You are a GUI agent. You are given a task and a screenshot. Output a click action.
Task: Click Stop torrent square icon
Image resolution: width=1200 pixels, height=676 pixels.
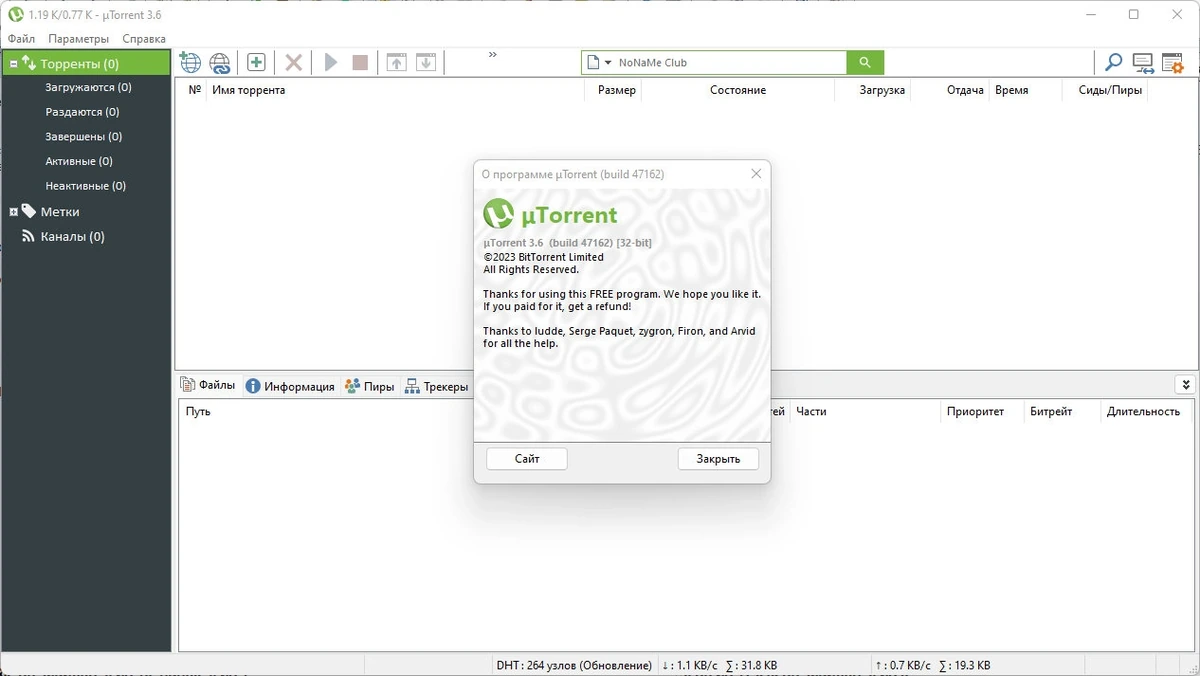[x=360, y=62]
